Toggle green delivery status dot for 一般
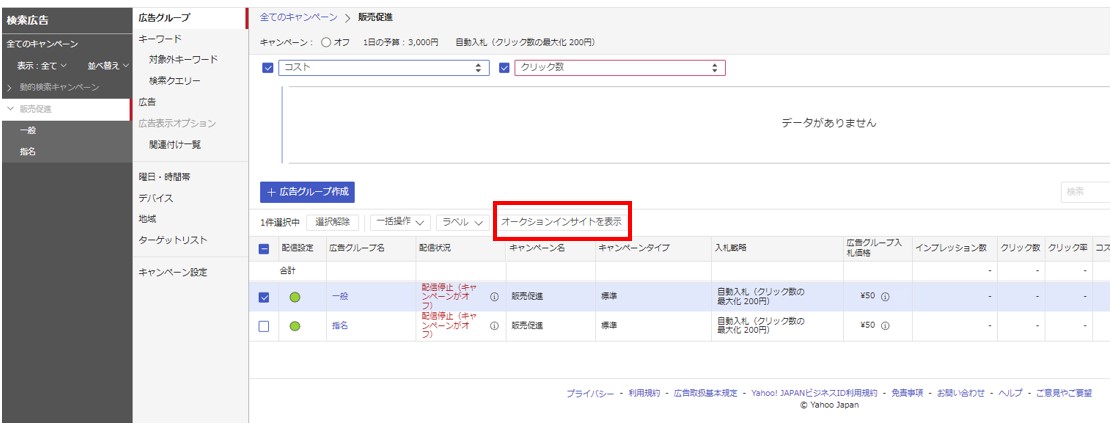 [x=295, y=298]
